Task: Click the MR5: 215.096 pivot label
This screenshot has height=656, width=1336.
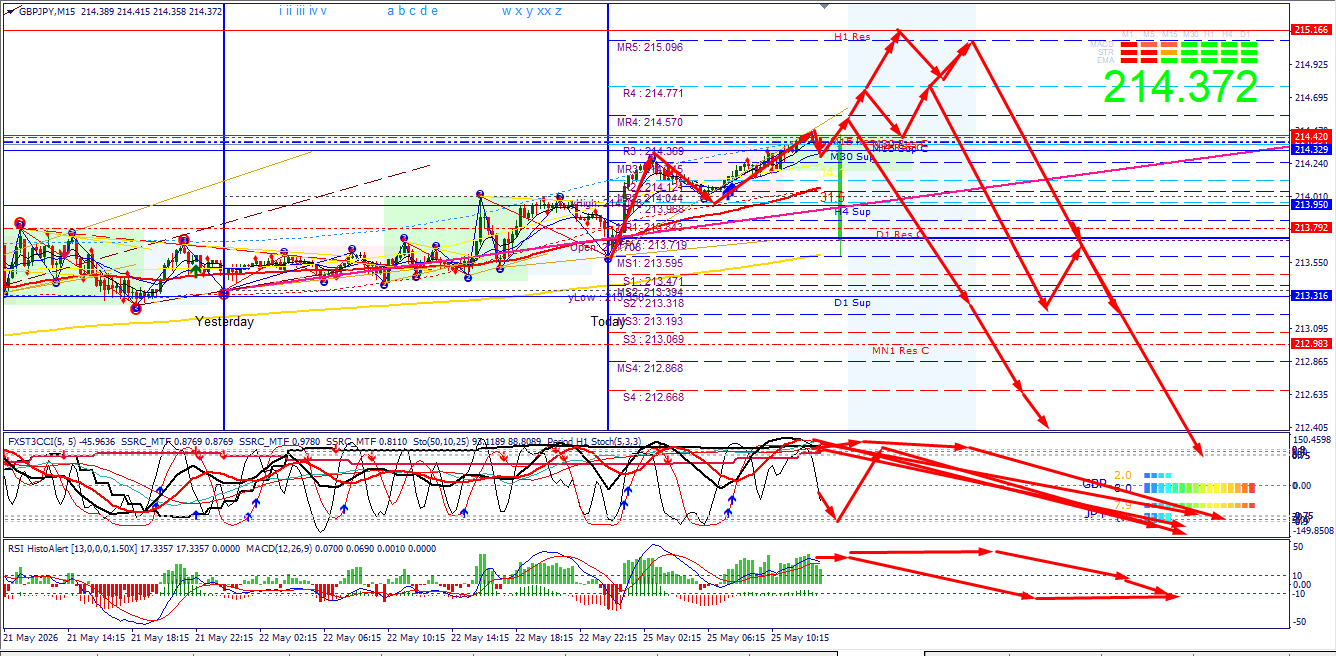Action: pos(649,47)
